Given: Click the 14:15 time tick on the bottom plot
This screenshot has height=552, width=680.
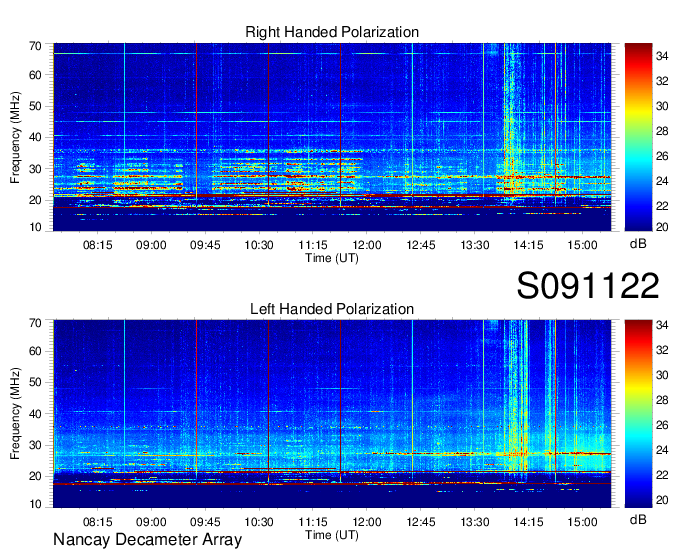Looking at the screenshot, I should pyautogui.click(x=528, y=522).
